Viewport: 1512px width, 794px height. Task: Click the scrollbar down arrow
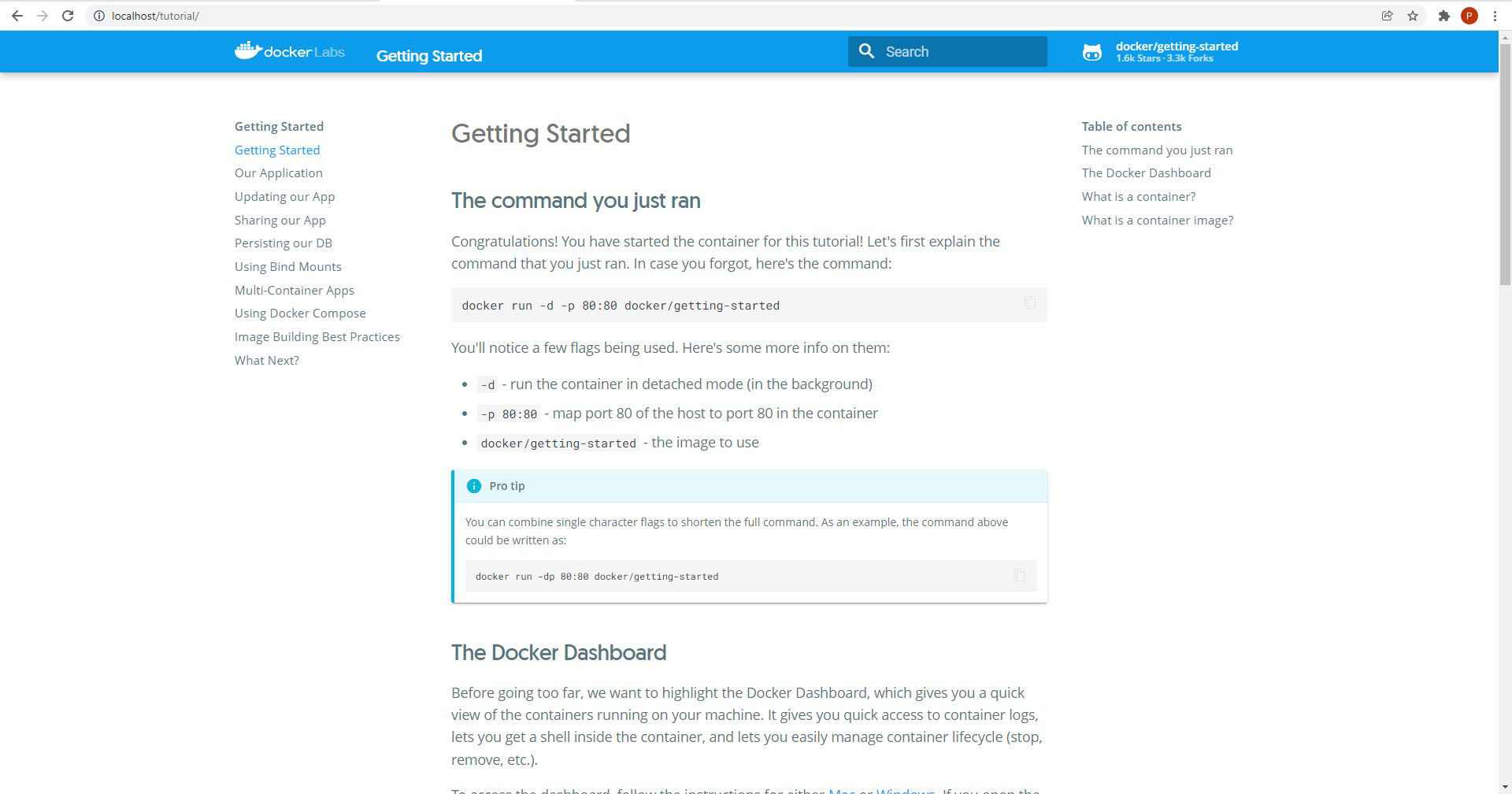1505,787
